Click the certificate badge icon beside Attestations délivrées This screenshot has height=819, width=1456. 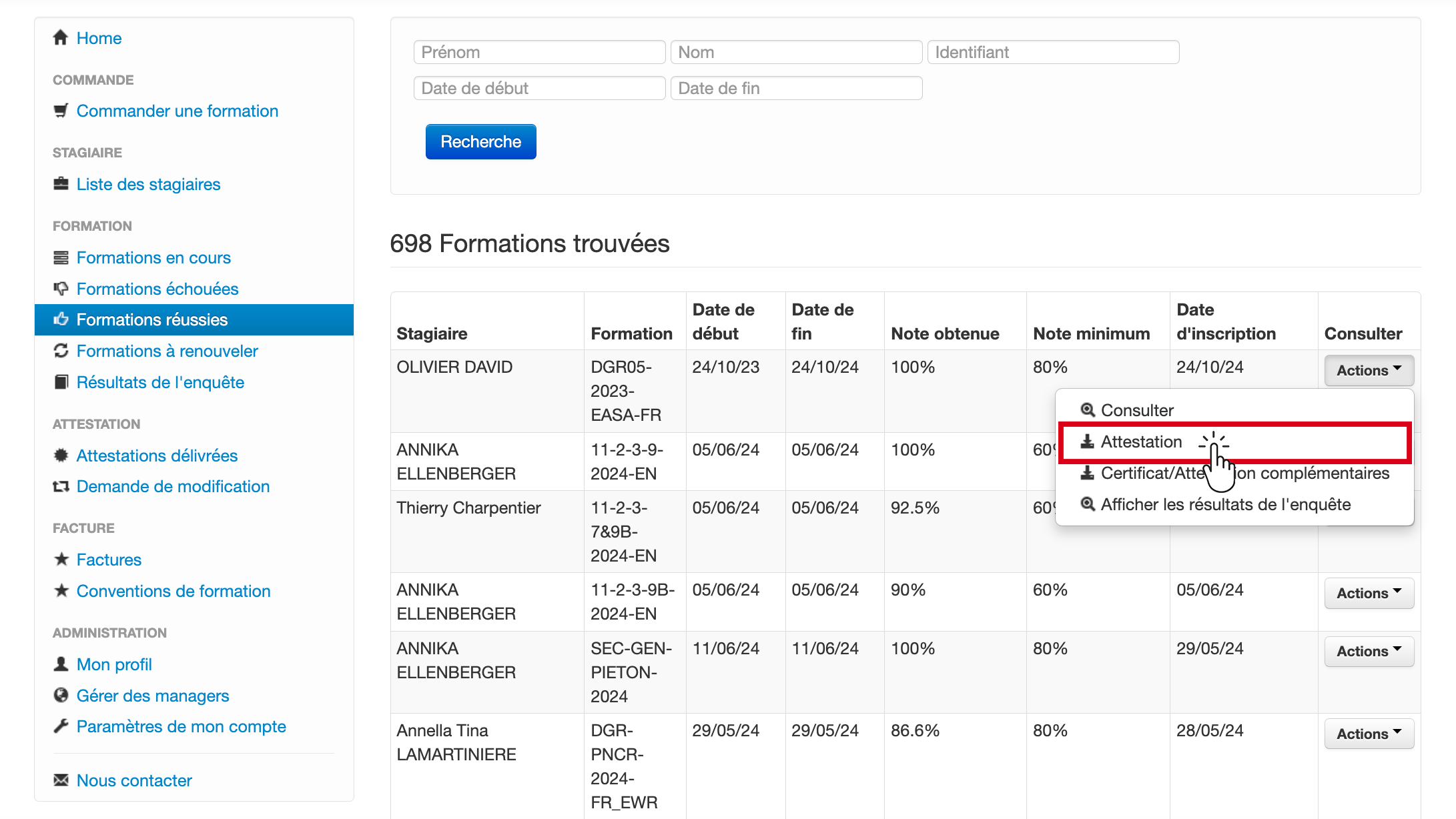61,456
